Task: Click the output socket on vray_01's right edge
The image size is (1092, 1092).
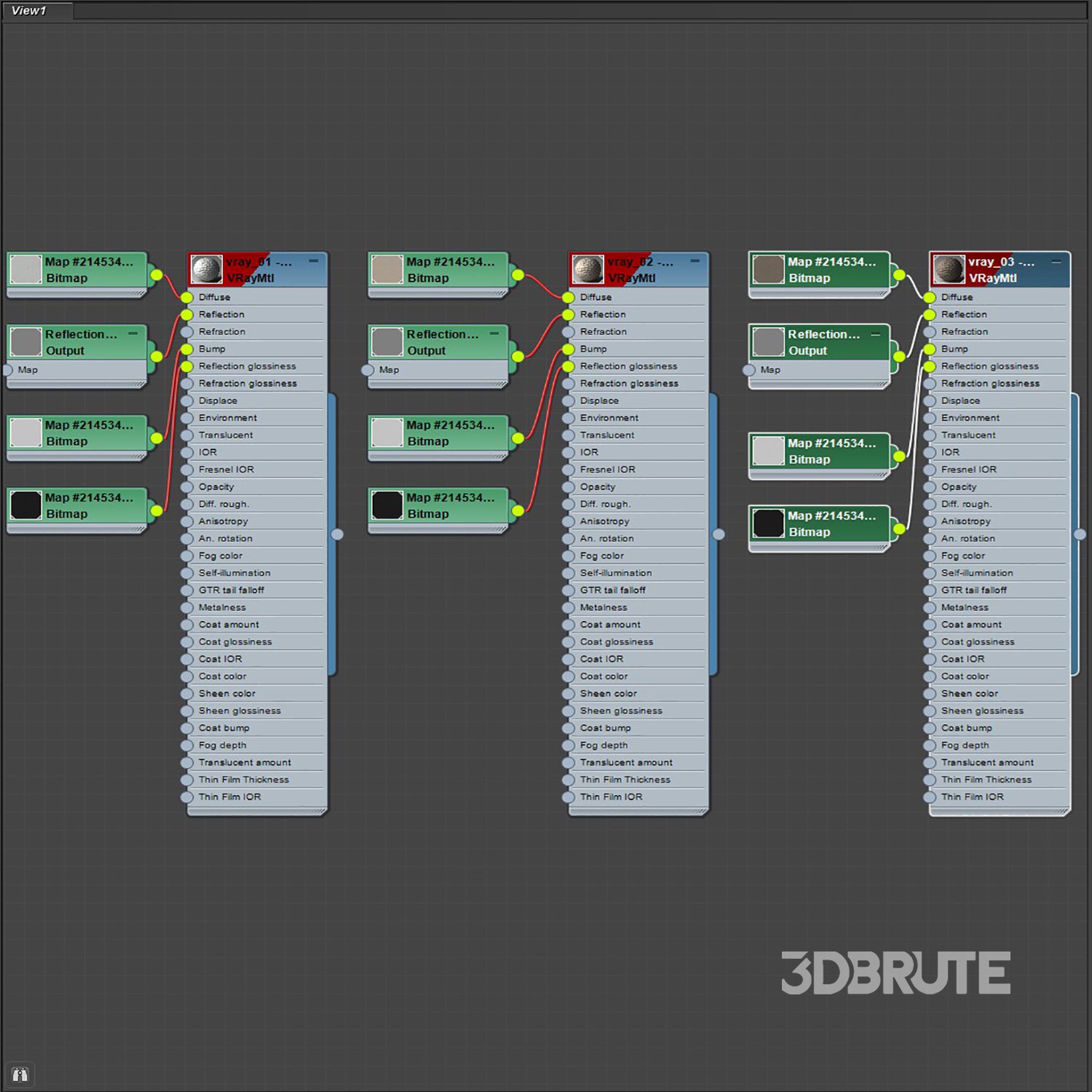Action: (x=337, y=534)
